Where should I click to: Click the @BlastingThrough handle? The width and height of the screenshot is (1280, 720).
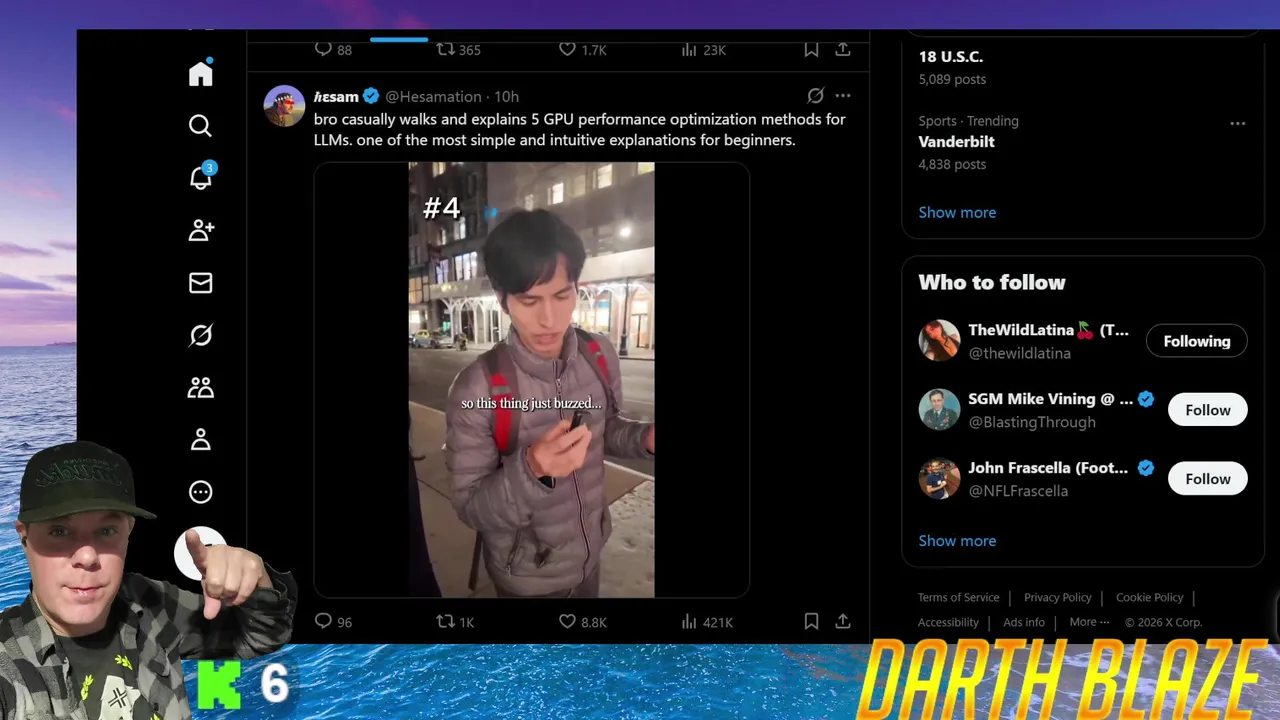pos(1032,422)
